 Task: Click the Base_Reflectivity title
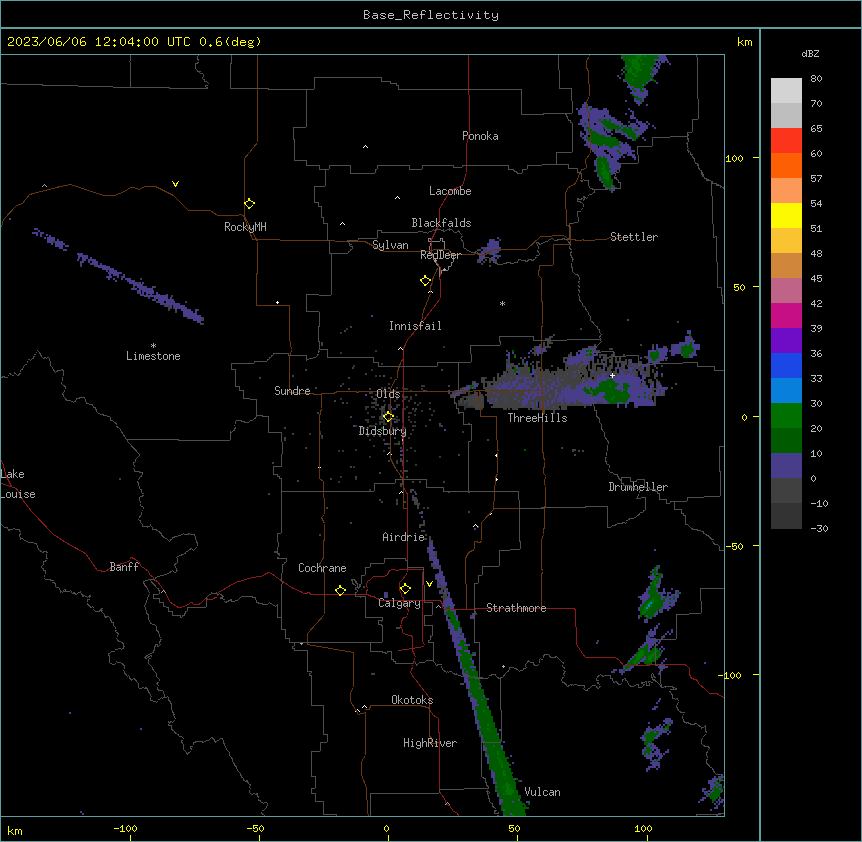pyautogui.click(x=431, y=15)
